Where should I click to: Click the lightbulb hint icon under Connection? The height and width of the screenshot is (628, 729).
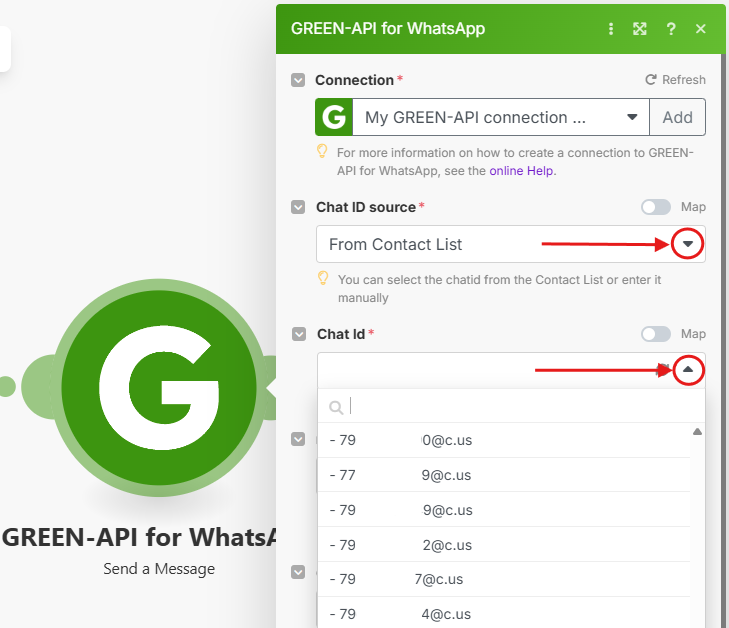(x=322, y=152)
